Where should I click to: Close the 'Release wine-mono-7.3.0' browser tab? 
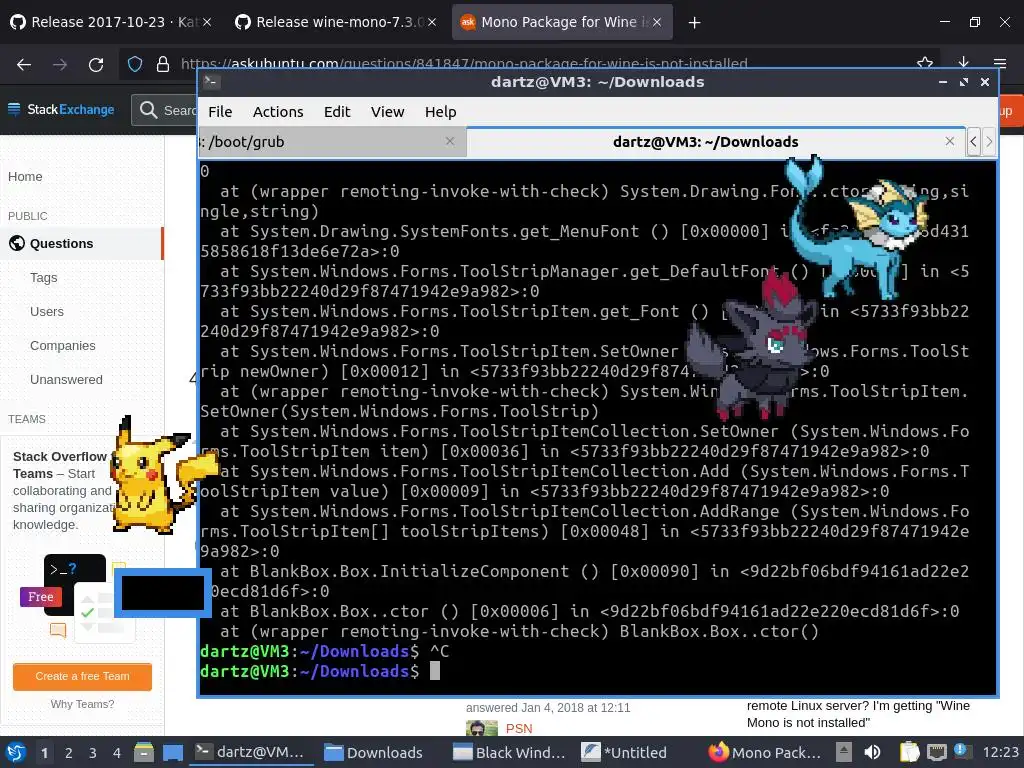tap(432, 22)
